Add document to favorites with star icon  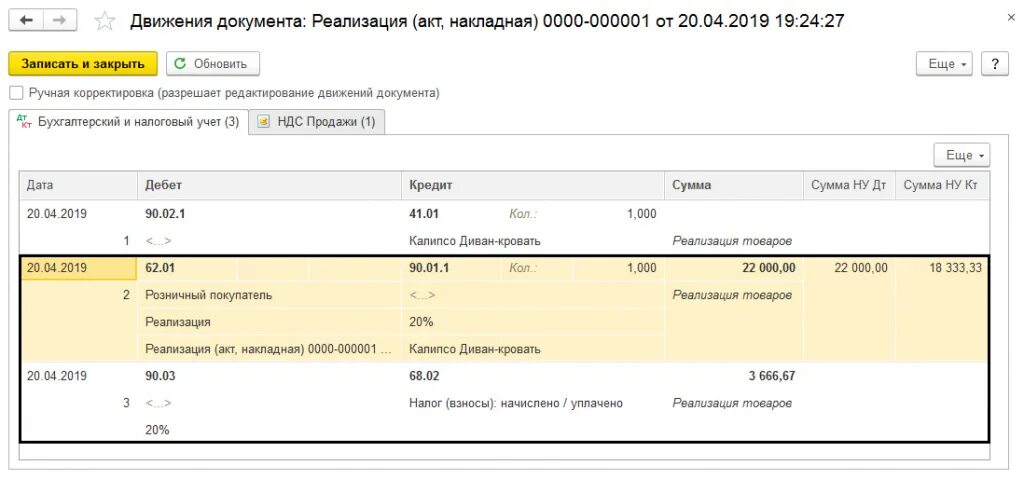[104, 22]
